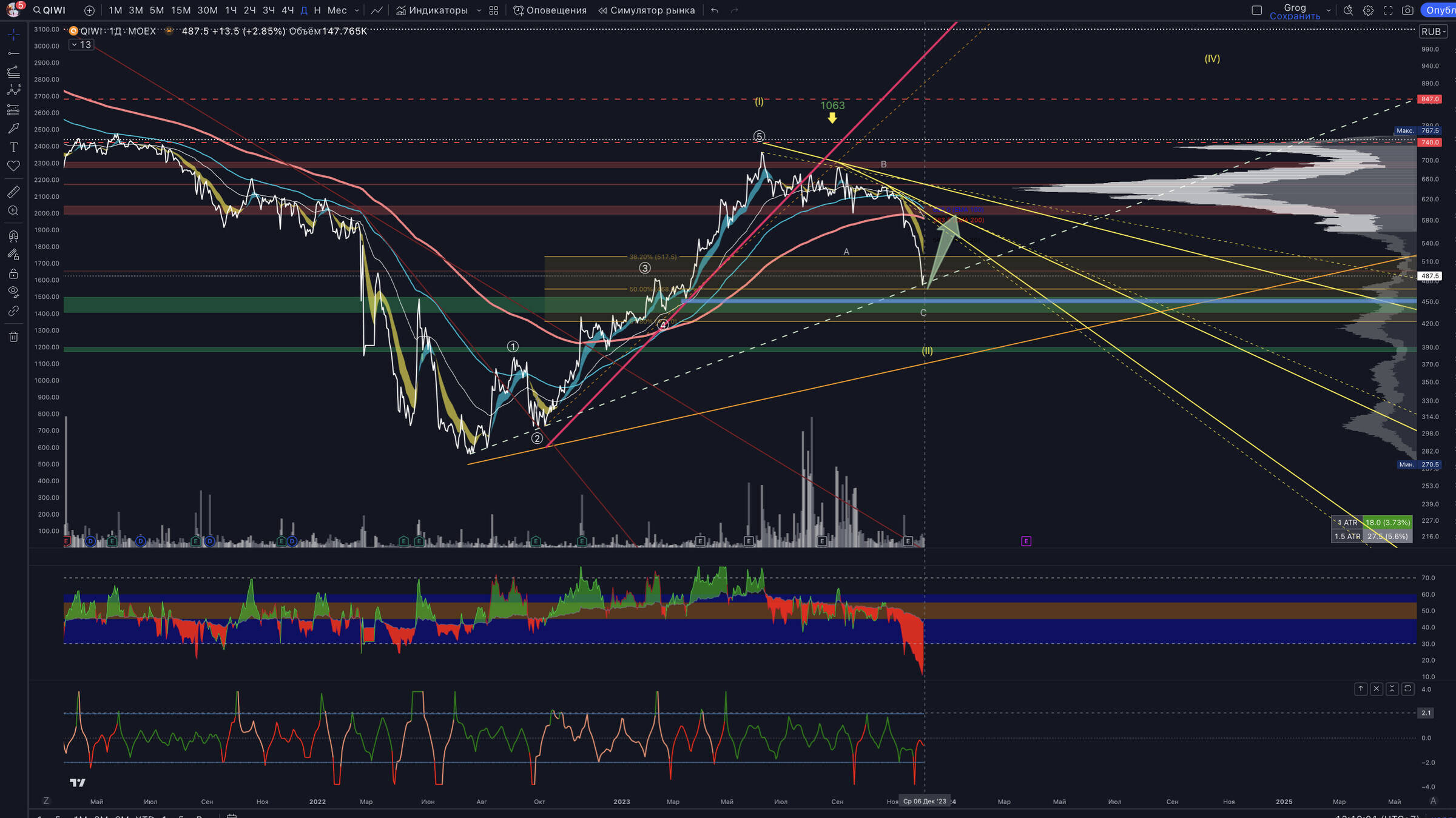Click the 847.0 red price level label
Screen dimensions: 1456x818
pyautogui.click(x=1429, y=99)
